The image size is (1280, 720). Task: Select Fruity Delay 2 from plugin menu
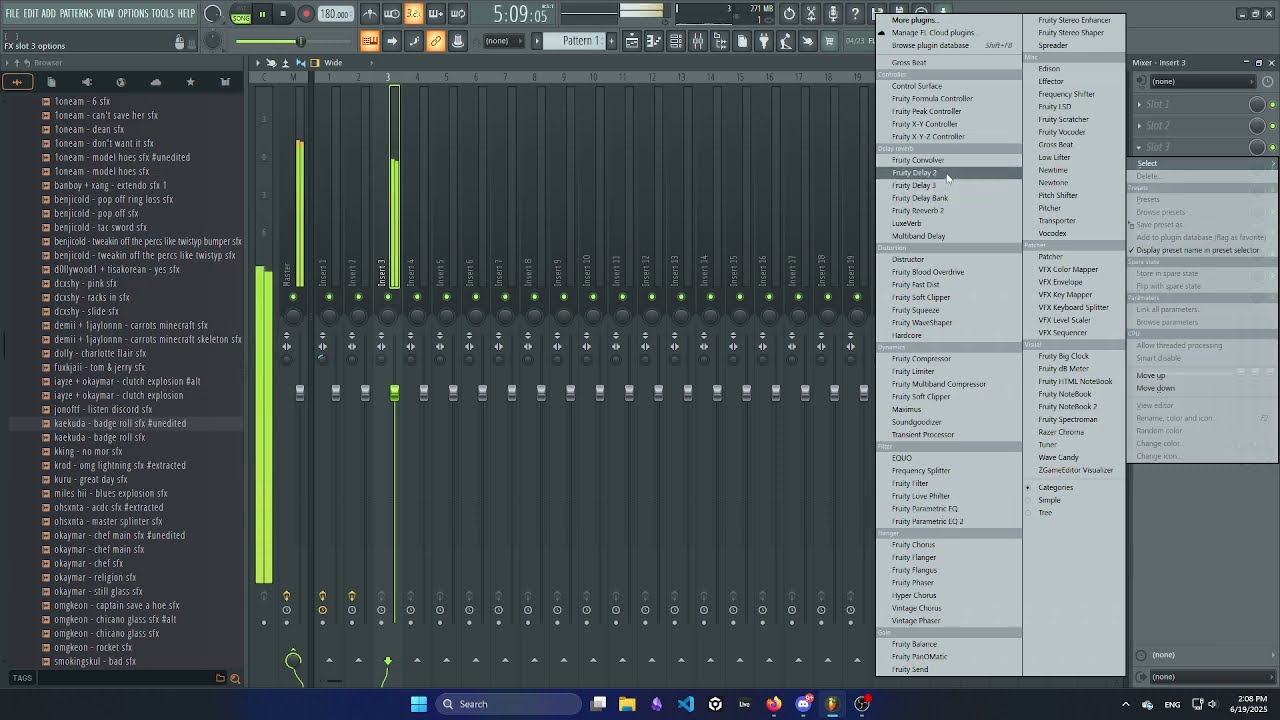pyautogui.click(x=949, y=173)
